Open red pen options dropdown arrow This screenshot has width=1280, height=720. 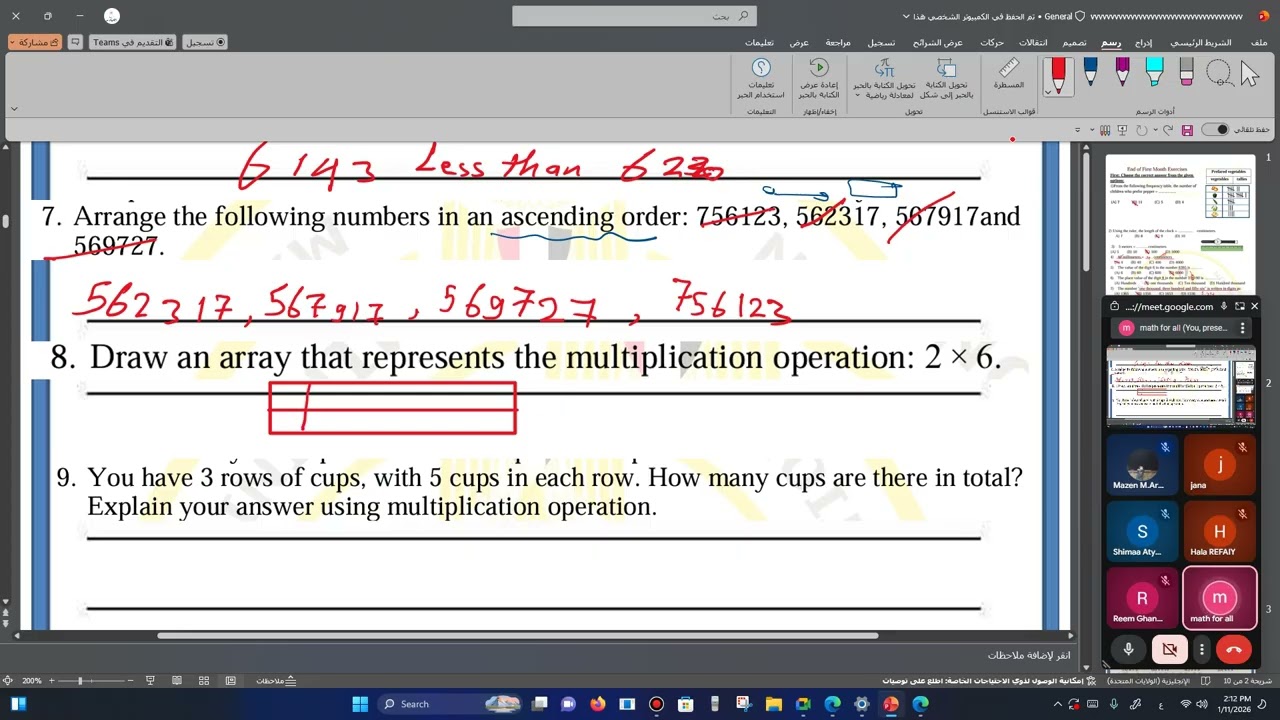[x=1048, y=92]
